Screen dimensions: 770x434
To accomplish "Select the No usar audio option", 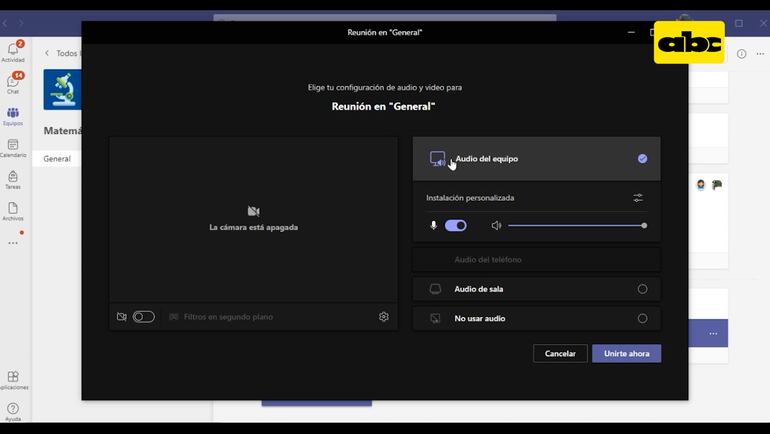I will [x=642, y=318].
